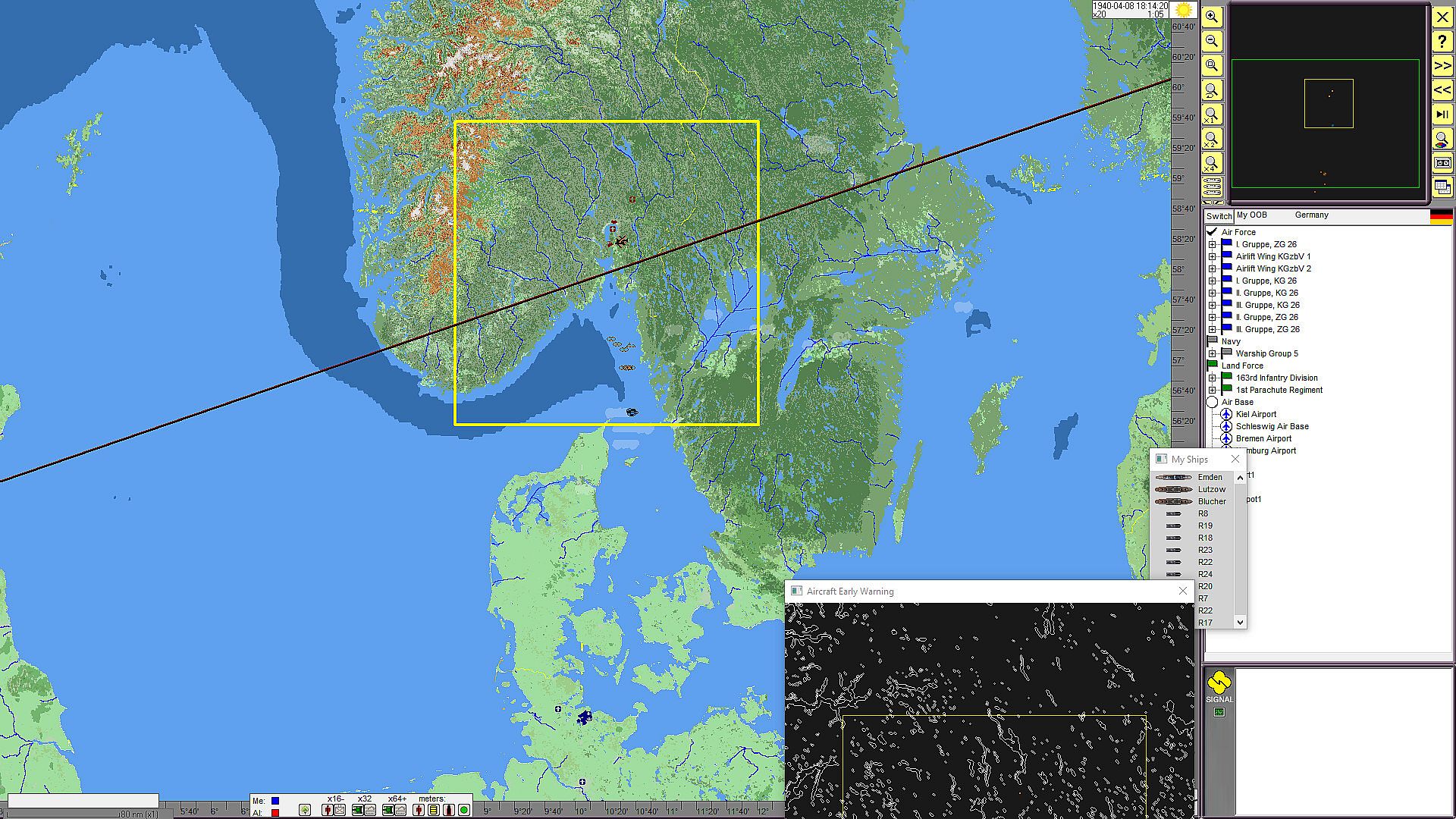1456x819 pixels.
Task: Set map zoom to x2
Action: point(1212,140)
